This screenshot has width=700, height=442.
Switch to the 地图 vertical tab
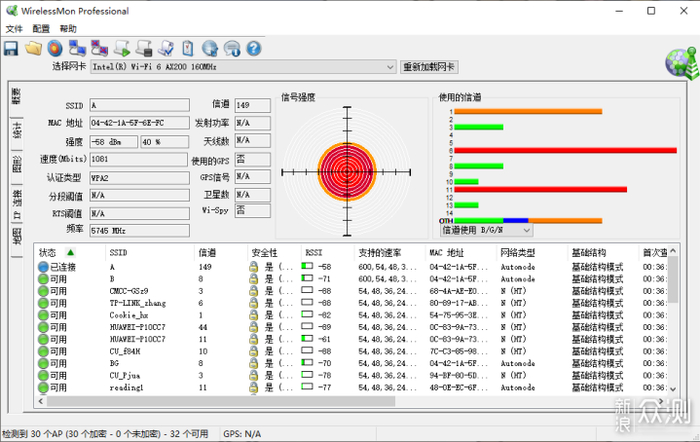tap(17, 239)
